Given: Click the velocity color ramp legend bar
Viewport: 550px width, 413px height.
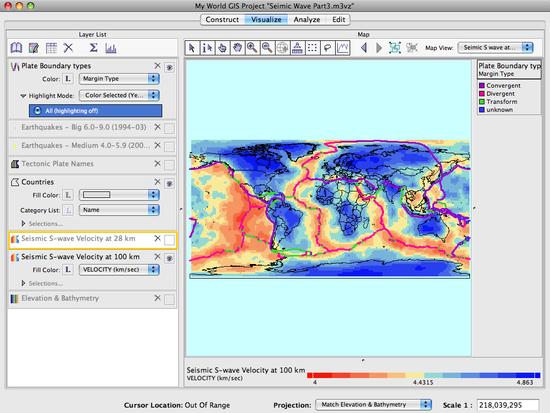Looking at the screenshot, I should point(424,375).
